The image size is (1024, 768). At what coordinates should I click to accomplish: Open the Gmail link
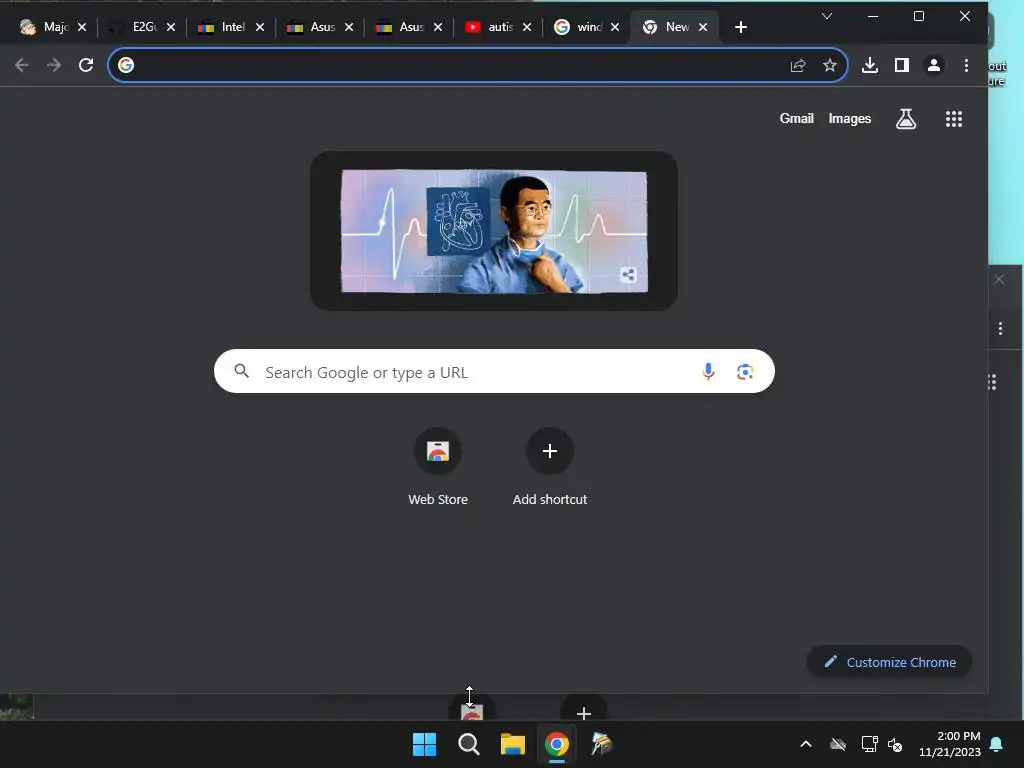[796, 118]
